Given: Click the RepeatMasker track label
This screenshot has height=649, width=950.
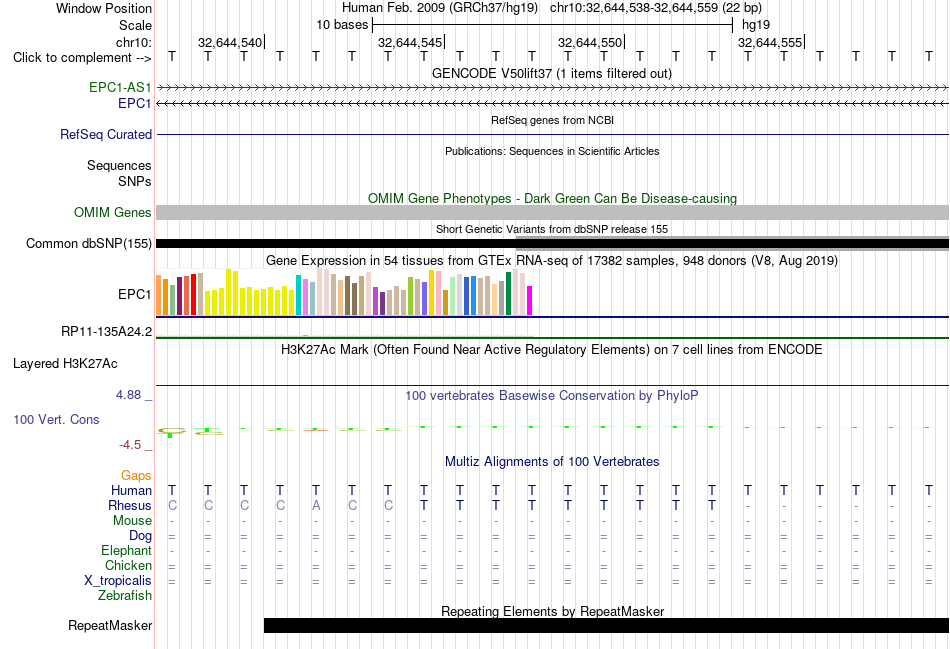Looking at the screenshot, I should [110, 625].
